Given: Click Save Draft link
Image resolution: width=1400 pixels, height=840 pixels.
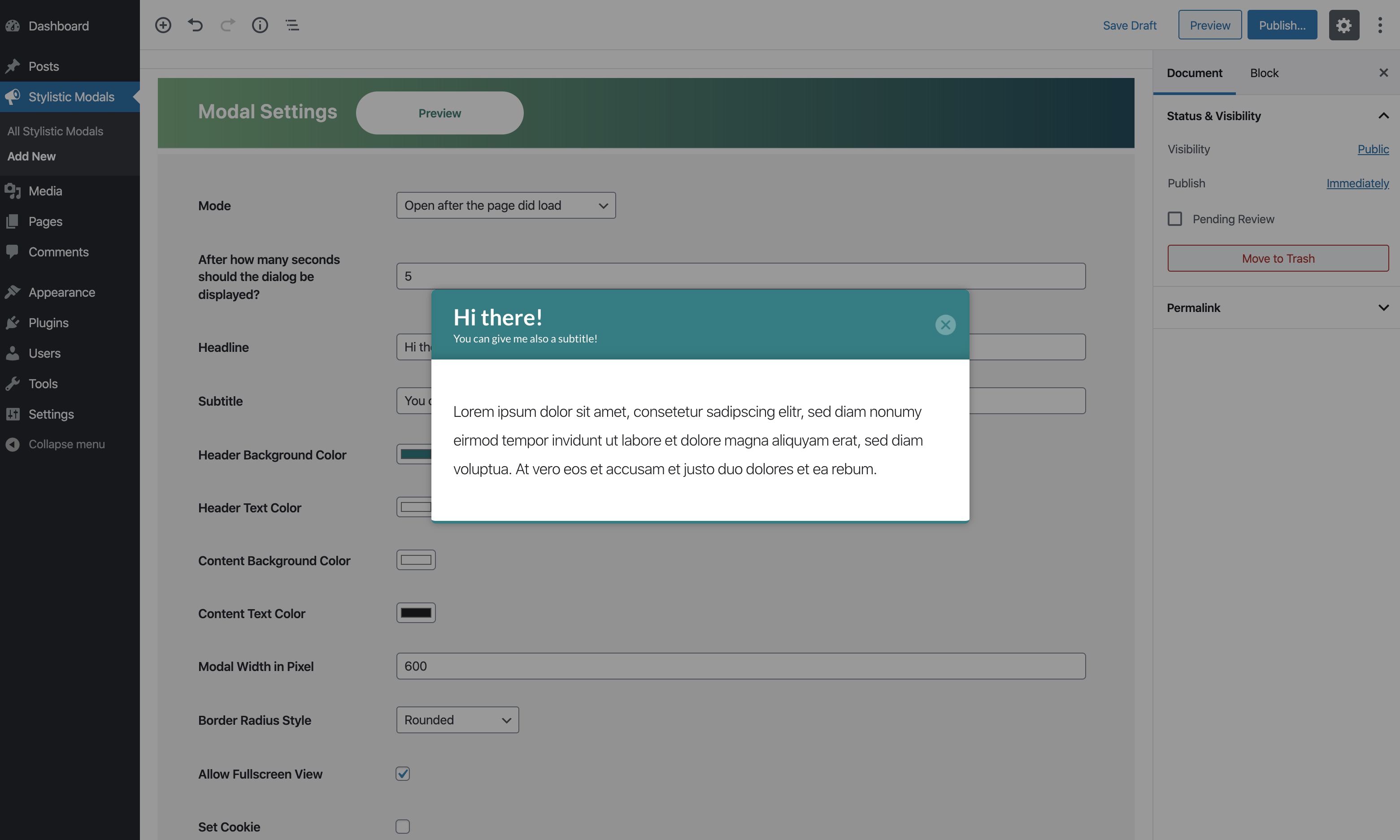Looking at the screenshot, I should click(x=1130, y=26).
